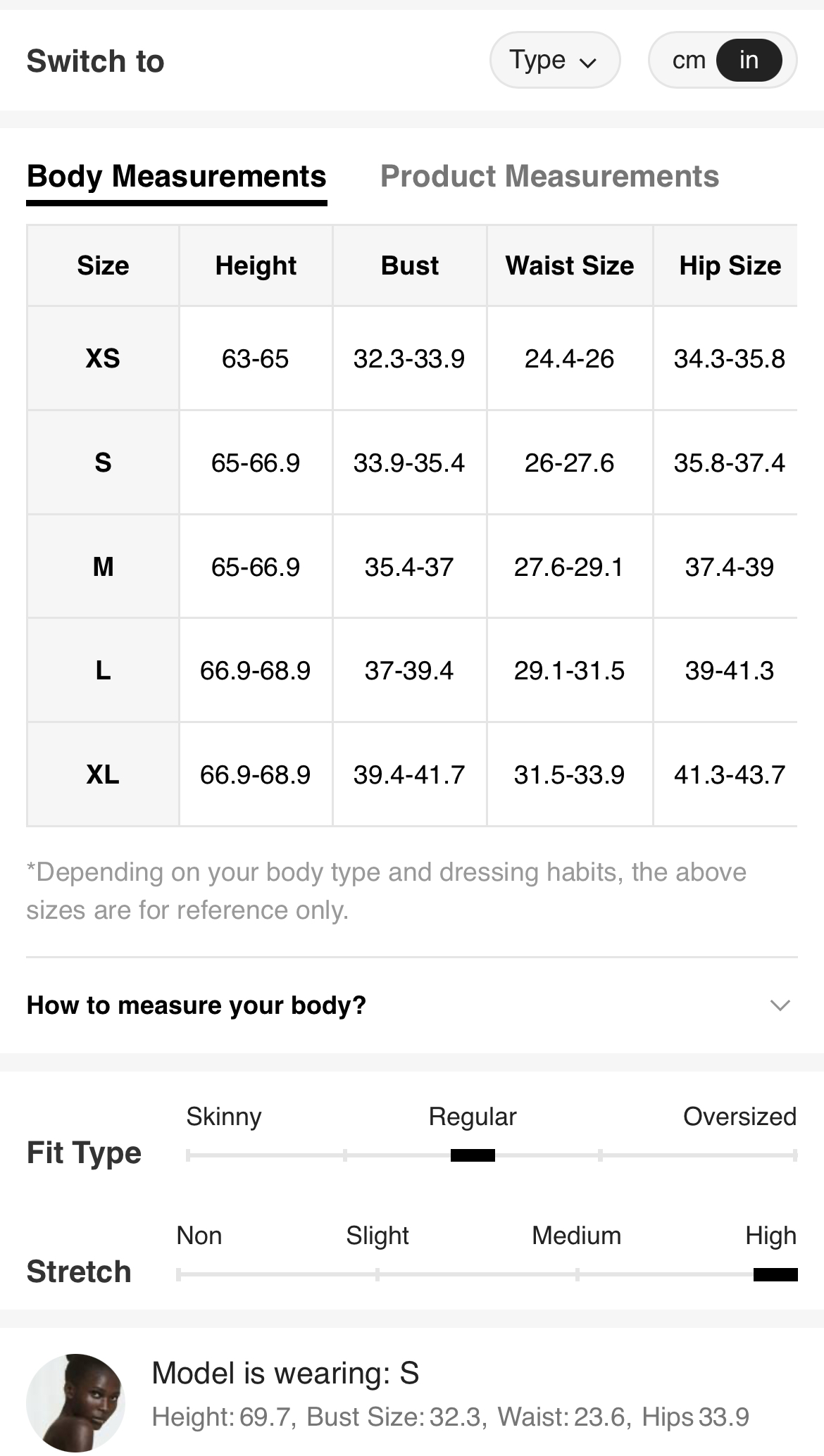
Task: Click the Type dropdown arrow icon
Action: pos(588,63)
